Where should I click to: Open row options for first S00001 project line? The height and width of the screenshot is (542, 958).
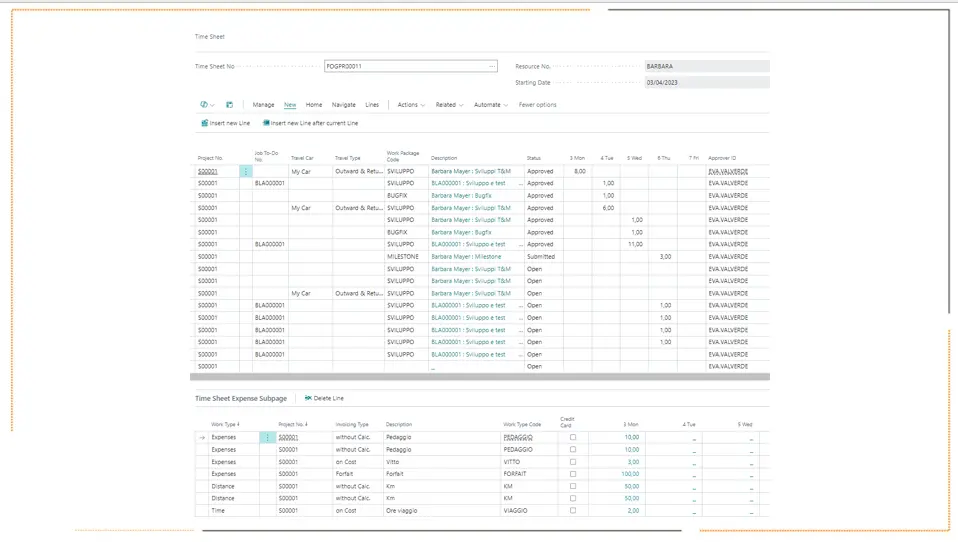click(246, 172)
